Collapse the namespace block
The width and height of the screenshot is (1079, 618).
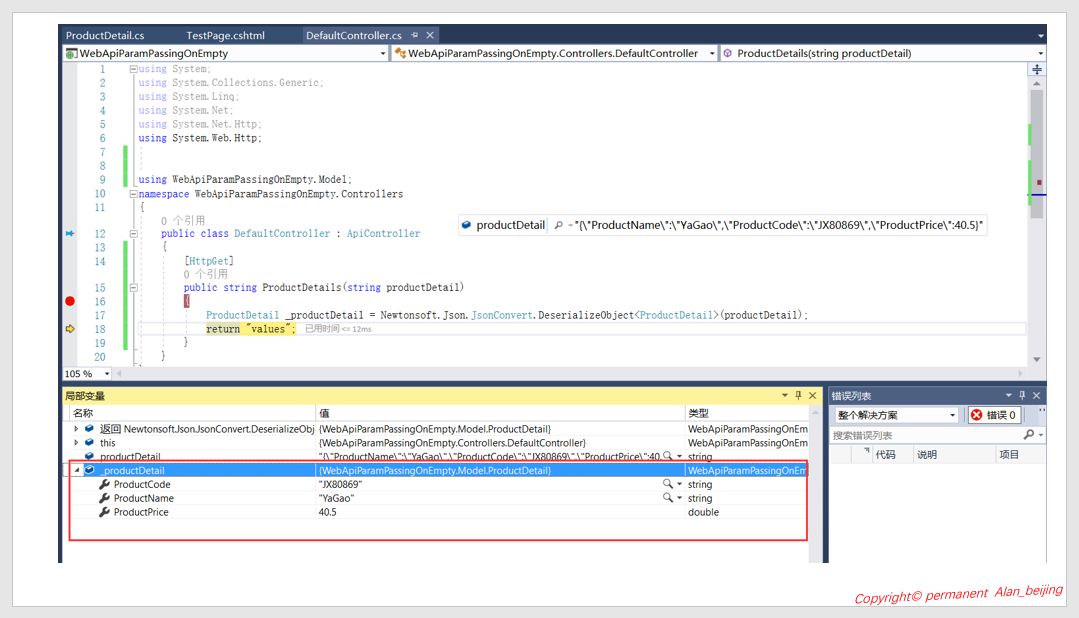pos(133,194)
